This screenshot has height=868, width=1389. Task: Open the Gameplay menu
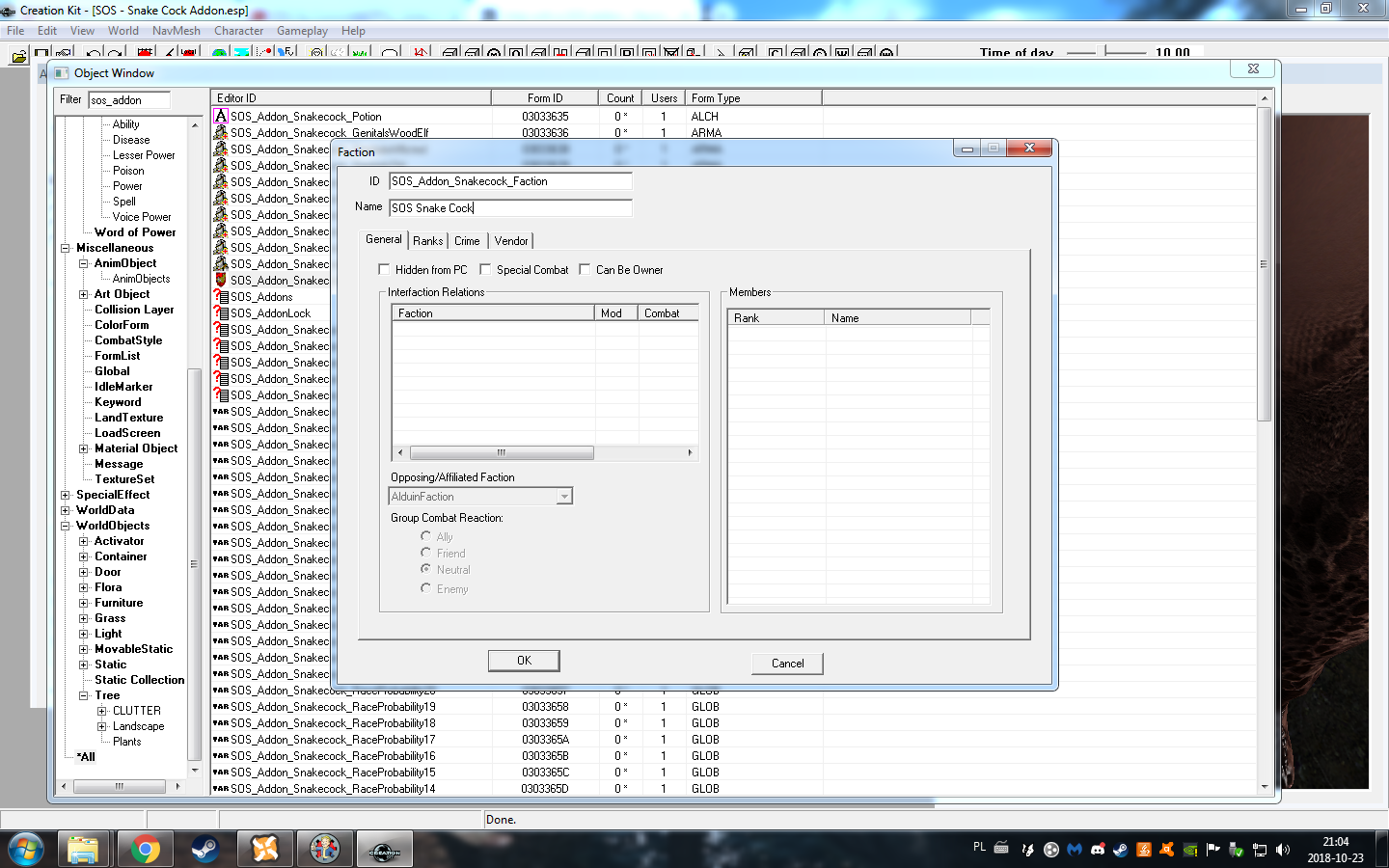coord(302,31)
